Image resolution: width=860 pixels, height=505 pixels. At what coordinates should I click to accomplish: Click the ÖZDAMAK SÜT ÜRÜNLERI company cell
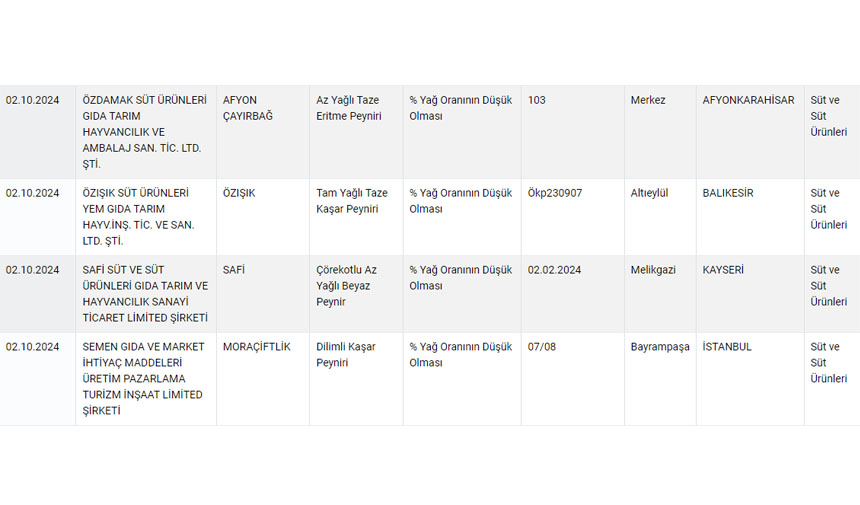coord(144,132)
